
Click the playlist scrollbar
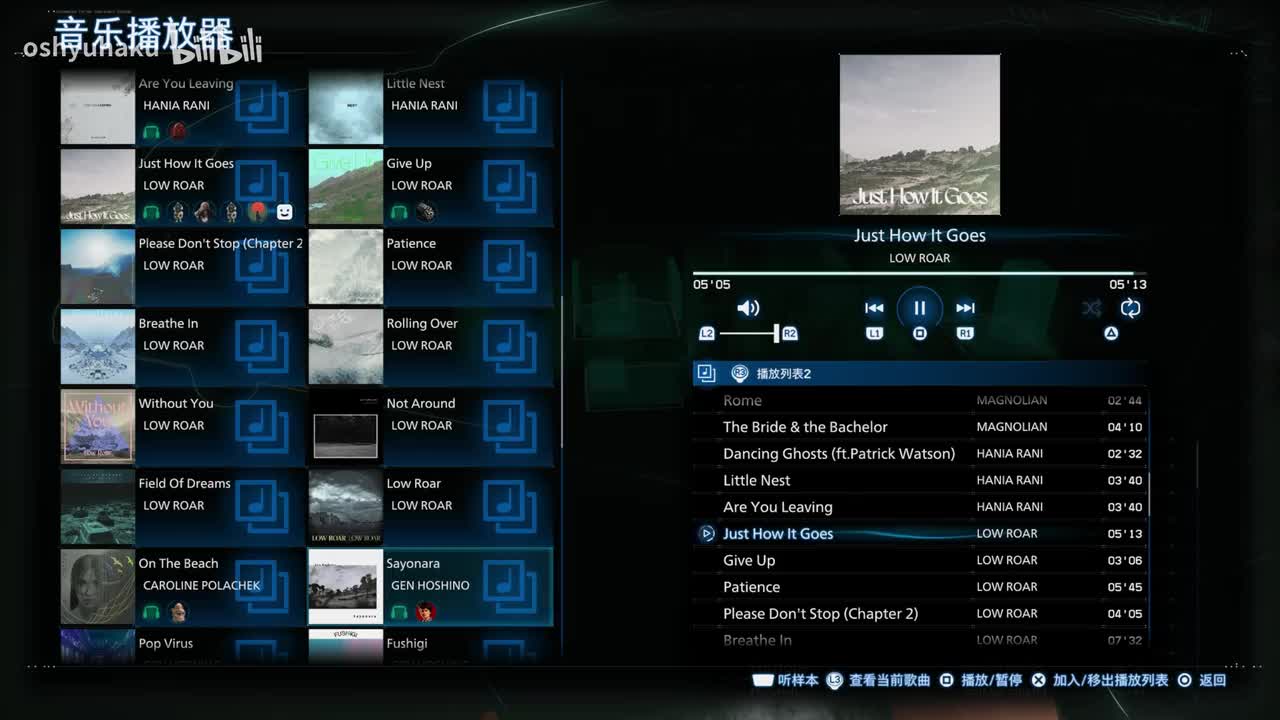(1148, 495)
